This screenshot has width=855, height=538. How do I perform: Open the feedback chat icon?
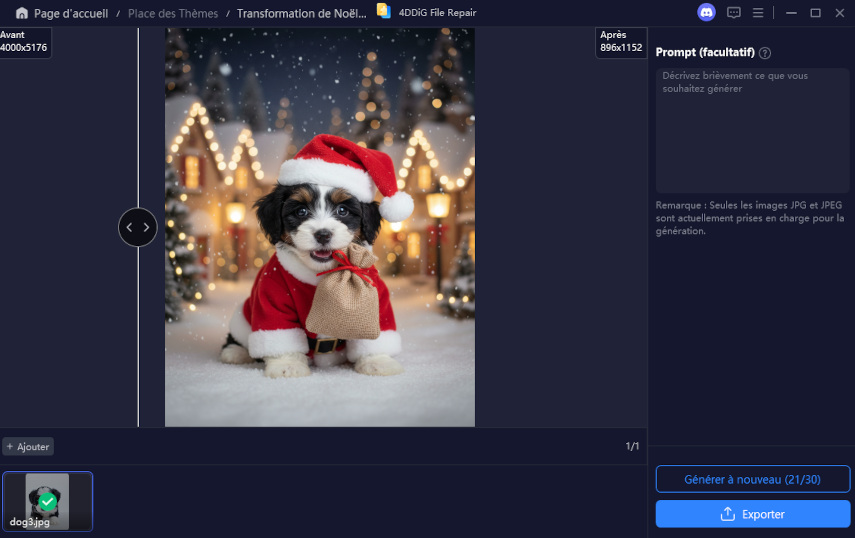tap(733, 13)
